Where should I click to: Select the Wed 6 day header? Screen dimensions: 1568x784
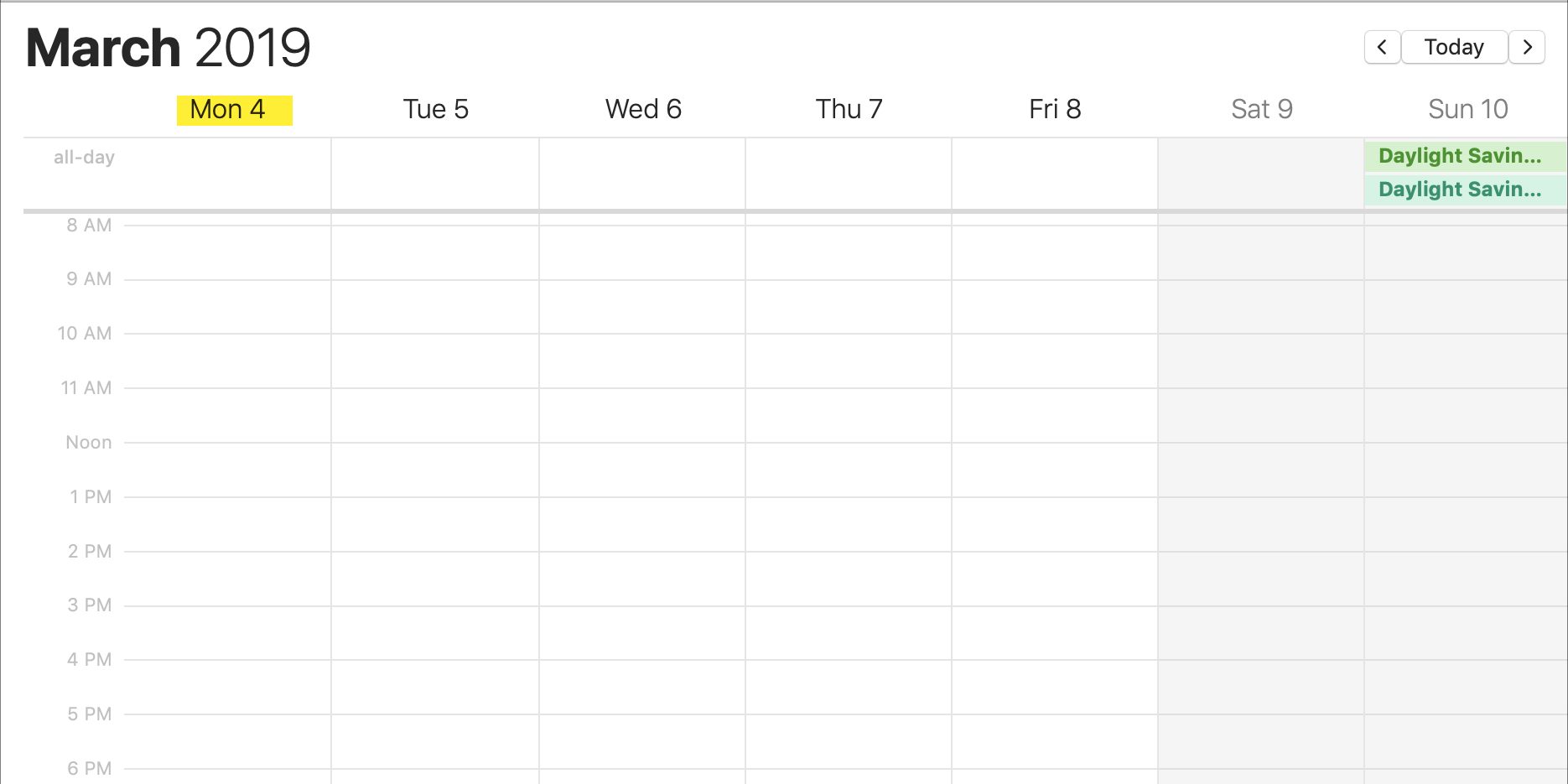pyautogui.click(x=643, y=110)
